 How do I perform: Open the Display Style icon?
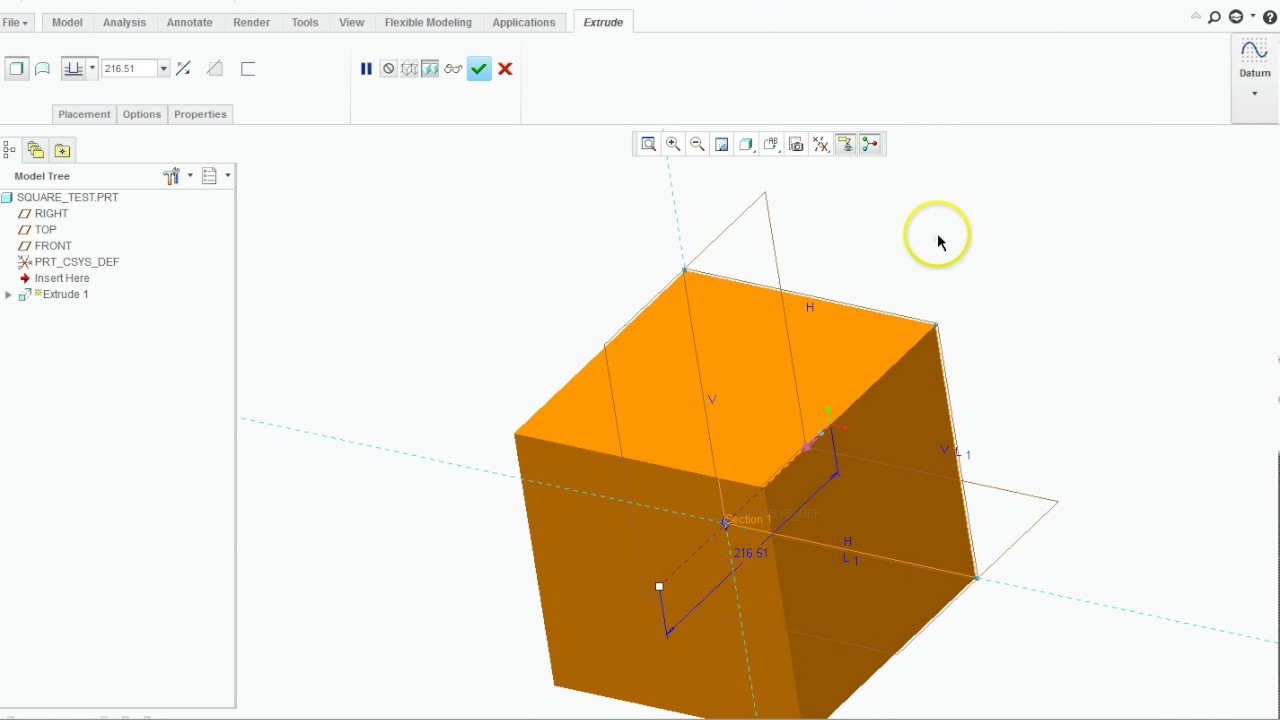747,144
